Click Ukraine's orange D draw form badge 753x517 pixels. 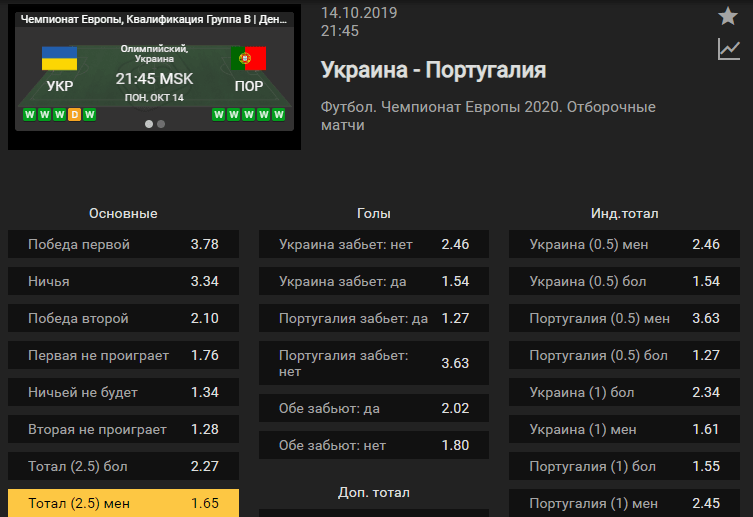(74, 115)
